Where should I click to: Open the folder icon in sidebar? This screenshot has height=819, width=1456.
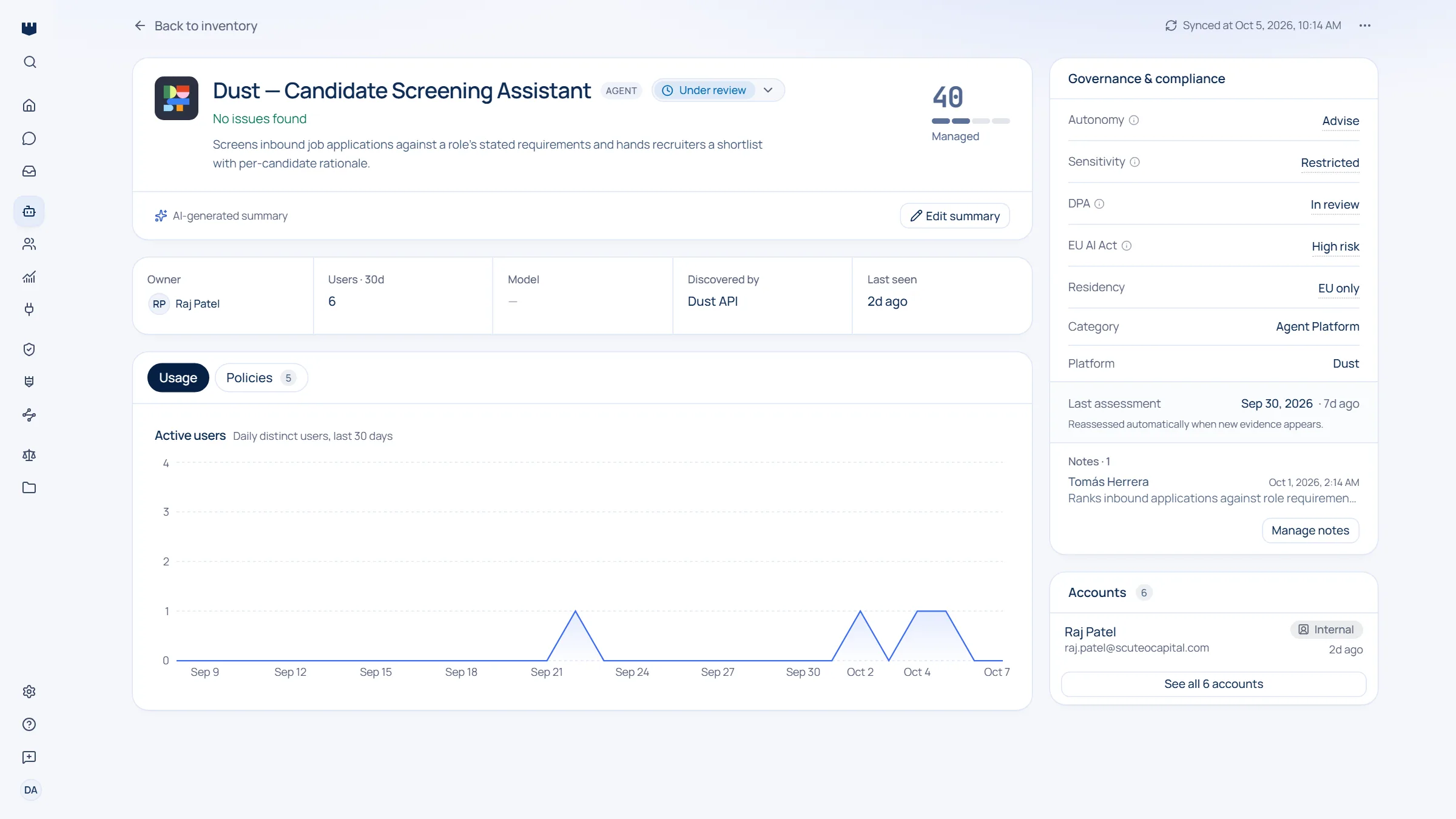(x=29, y=488)
